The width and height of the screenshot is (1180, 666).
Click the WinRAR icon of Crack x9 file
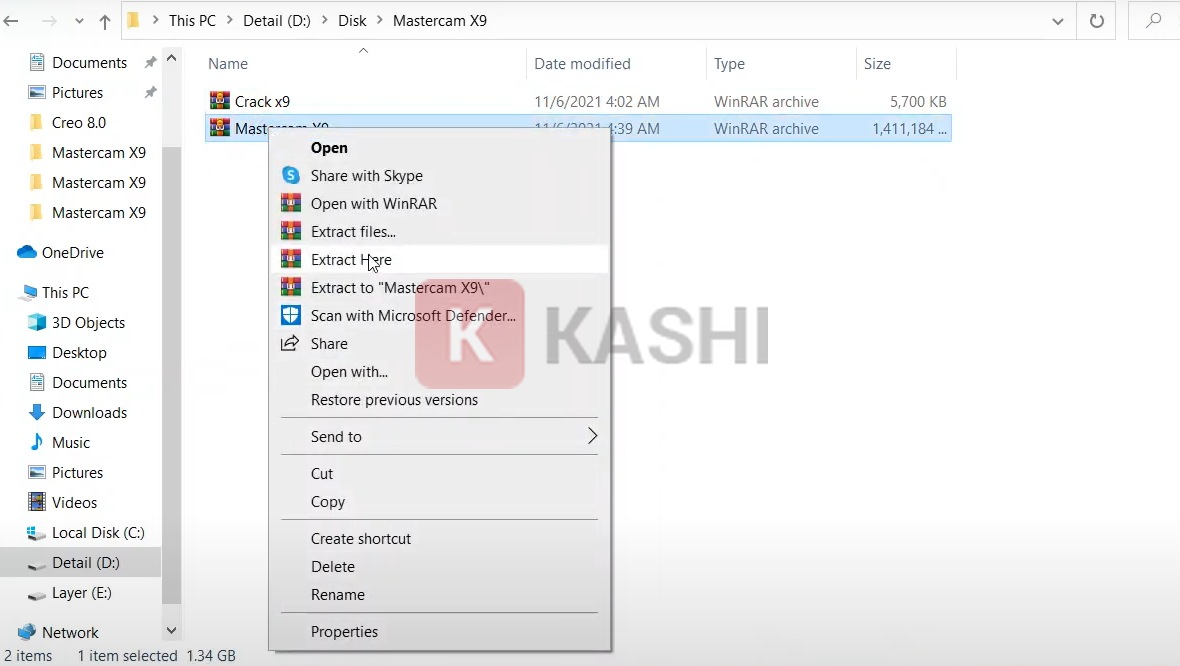(219, 101)
